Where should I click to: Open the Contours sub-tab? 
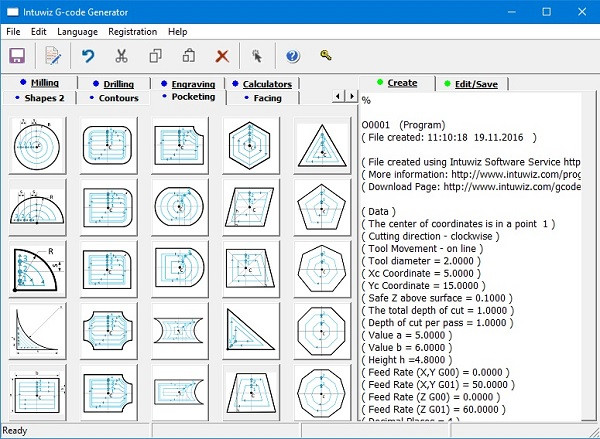[x=114, y=98]
